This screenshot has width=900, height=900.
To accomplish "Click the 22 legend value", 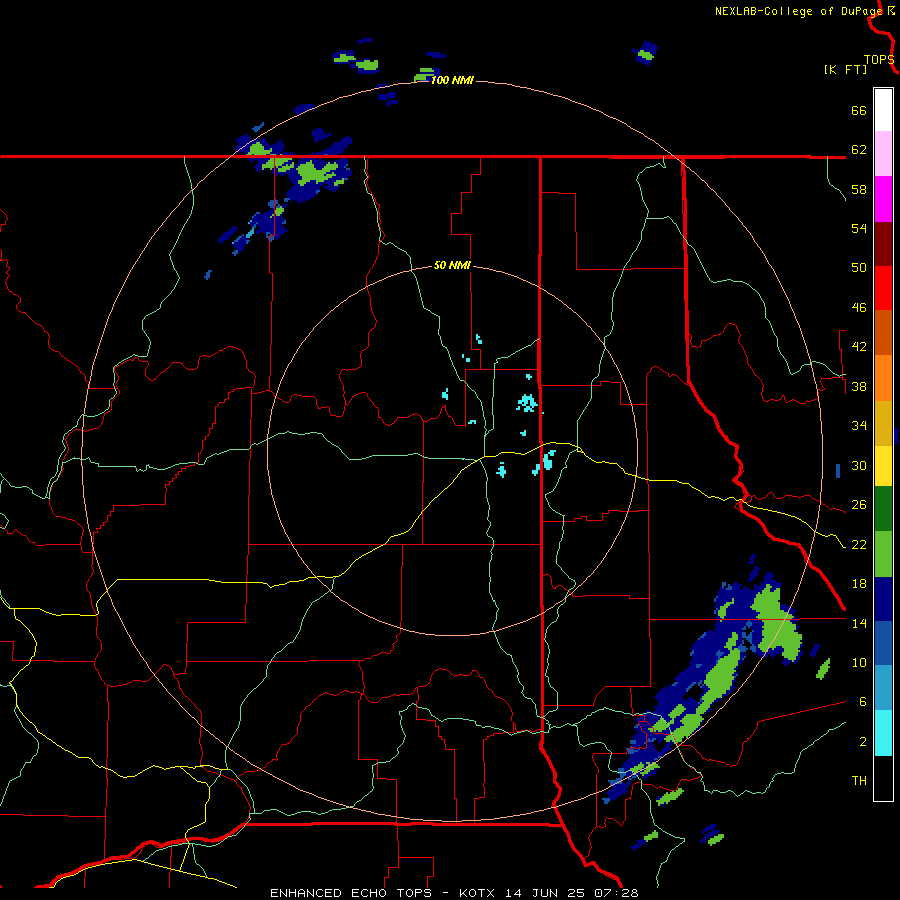I will tap(859, 544).
